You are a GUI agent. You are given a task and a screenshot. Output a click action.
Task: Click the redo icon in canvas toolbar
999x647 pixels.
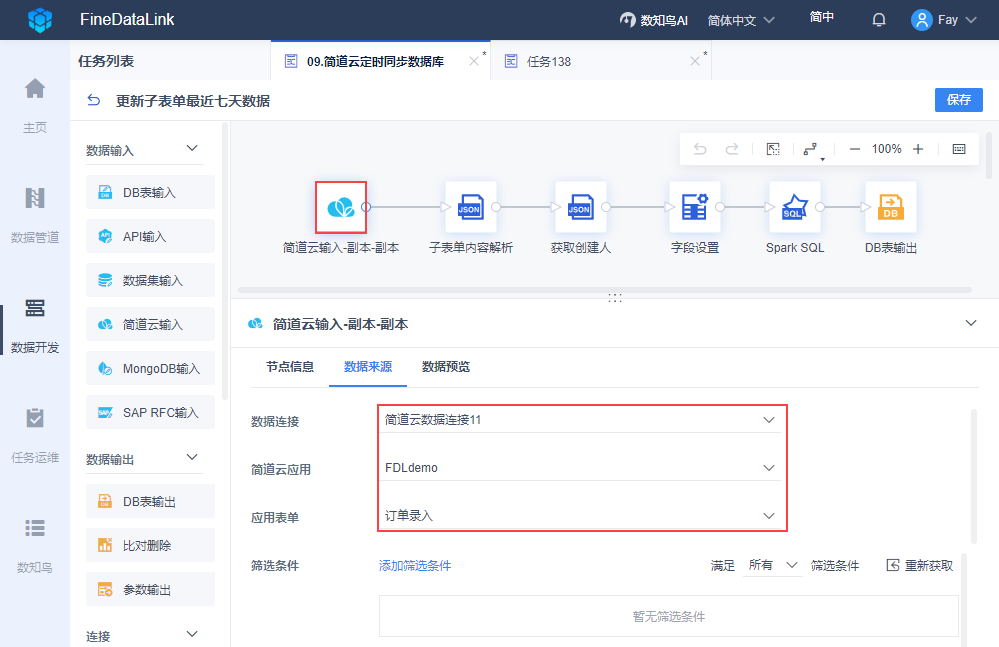732,149
